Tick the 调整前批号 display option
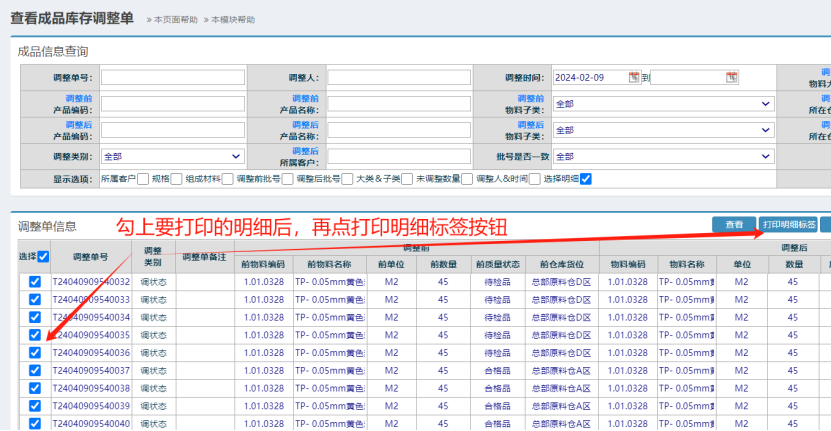The width and height of the screenshot is (831, 431). [288, 179]
